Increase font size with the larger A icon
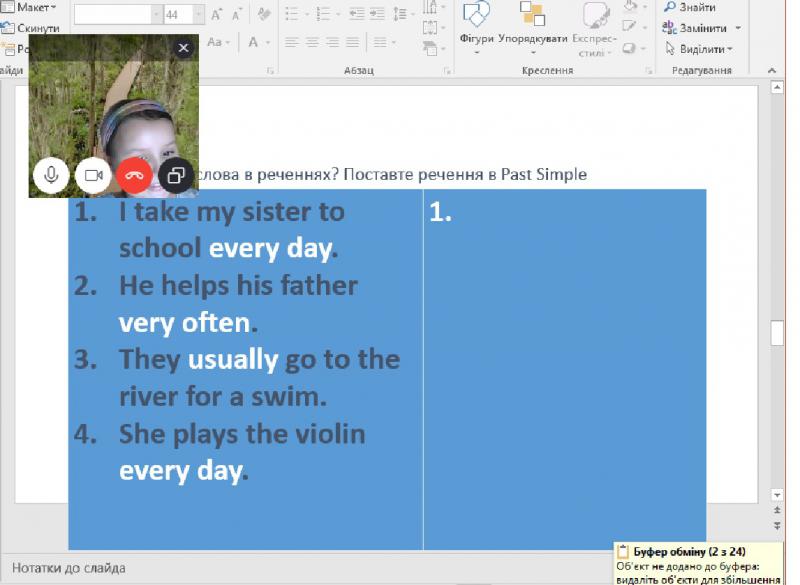Screen dimensions: 800x585 point(216,15)
